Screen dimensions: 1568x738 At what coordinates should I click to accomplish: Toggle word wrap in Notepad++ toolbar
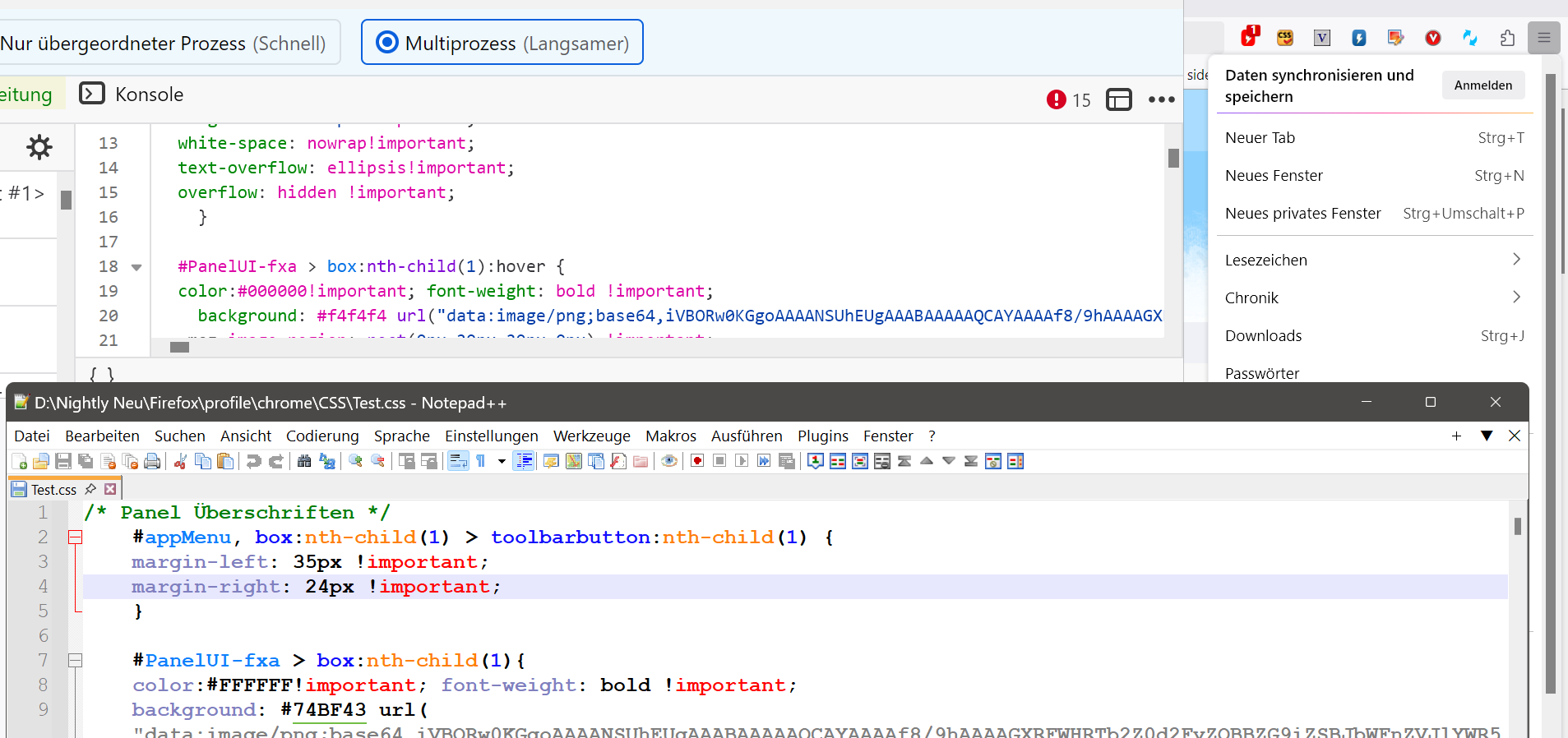point(458,461)
